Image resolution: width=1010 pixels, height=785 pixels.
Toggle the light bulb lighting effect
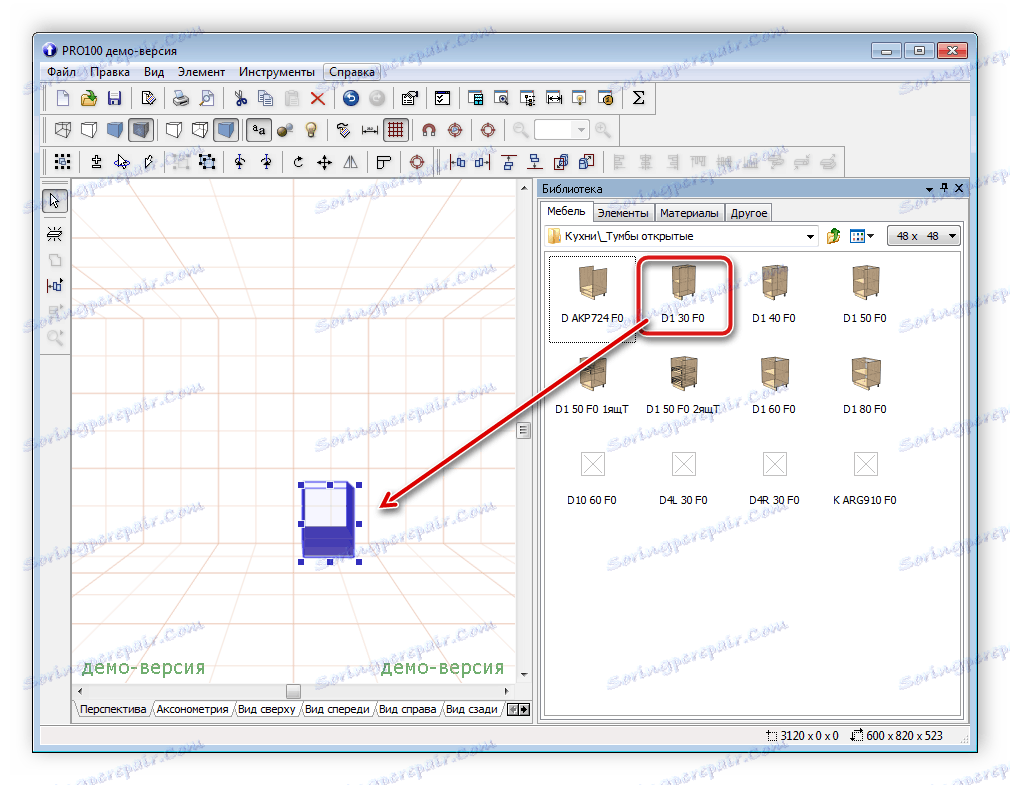(x=311, y=130)
